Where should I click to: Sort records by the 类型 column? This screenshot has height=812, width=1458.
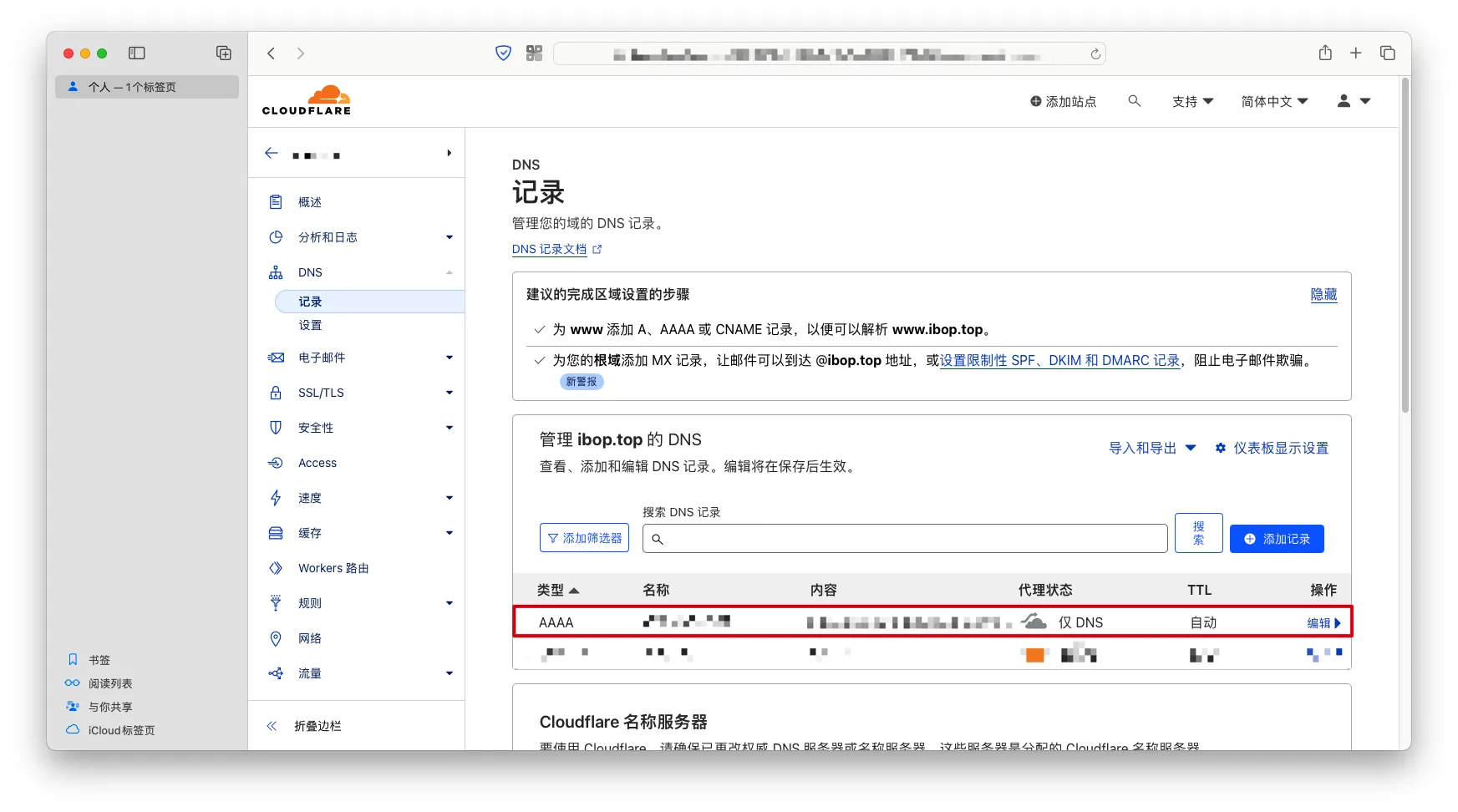tap(557, 590)
